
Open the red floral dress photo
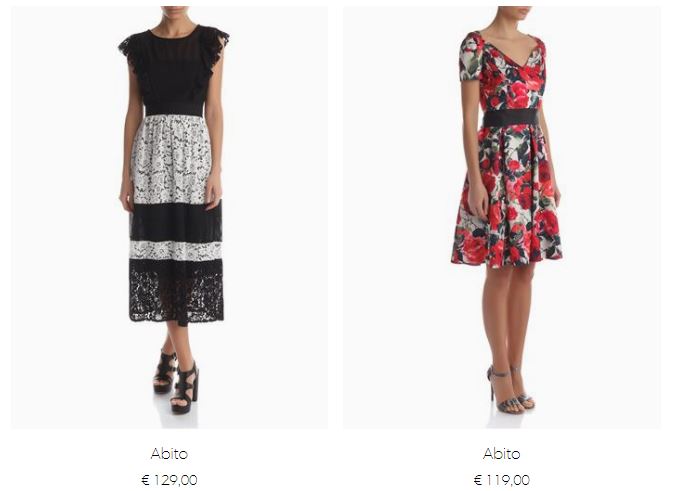click(x=501, y=217)
